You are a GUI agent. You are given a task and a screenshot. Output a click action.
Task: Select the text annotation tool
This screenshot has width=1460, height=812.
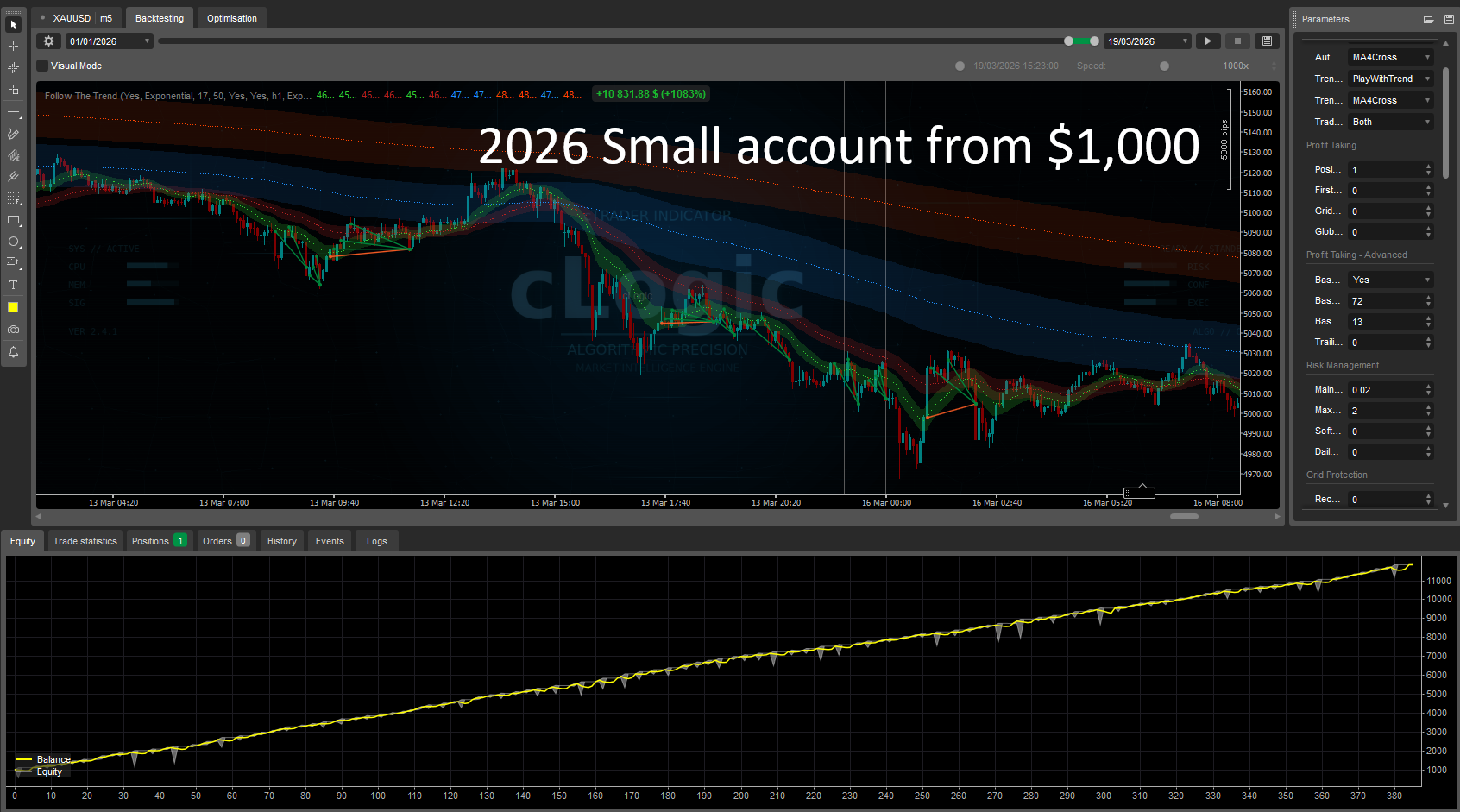pos(13,285)
